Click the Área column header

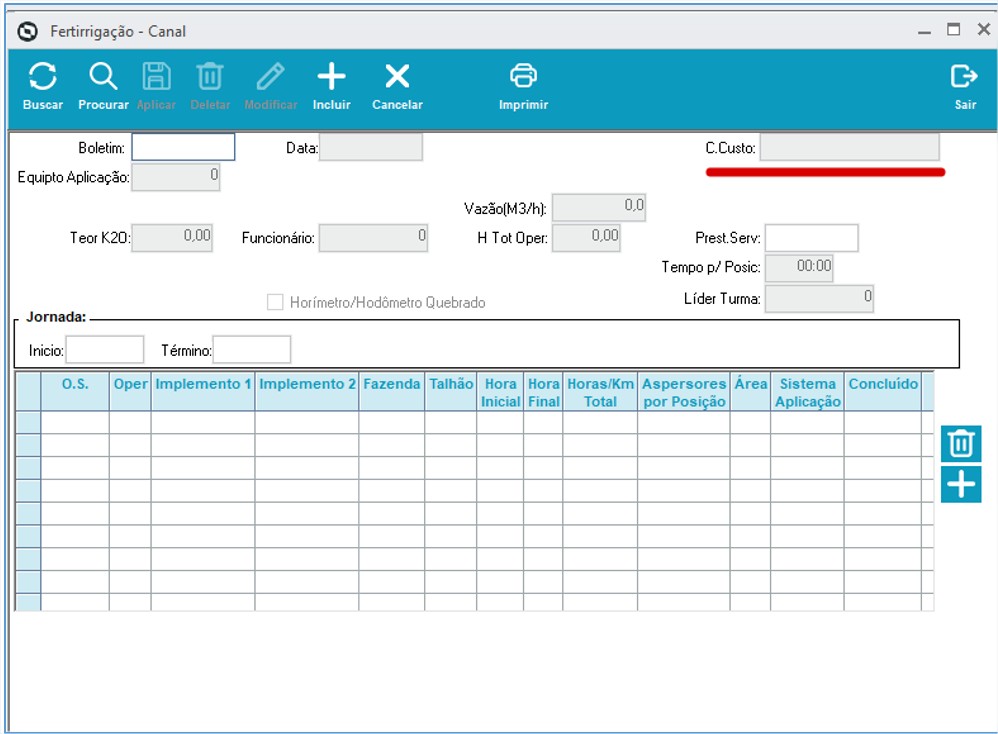point(750,392)
